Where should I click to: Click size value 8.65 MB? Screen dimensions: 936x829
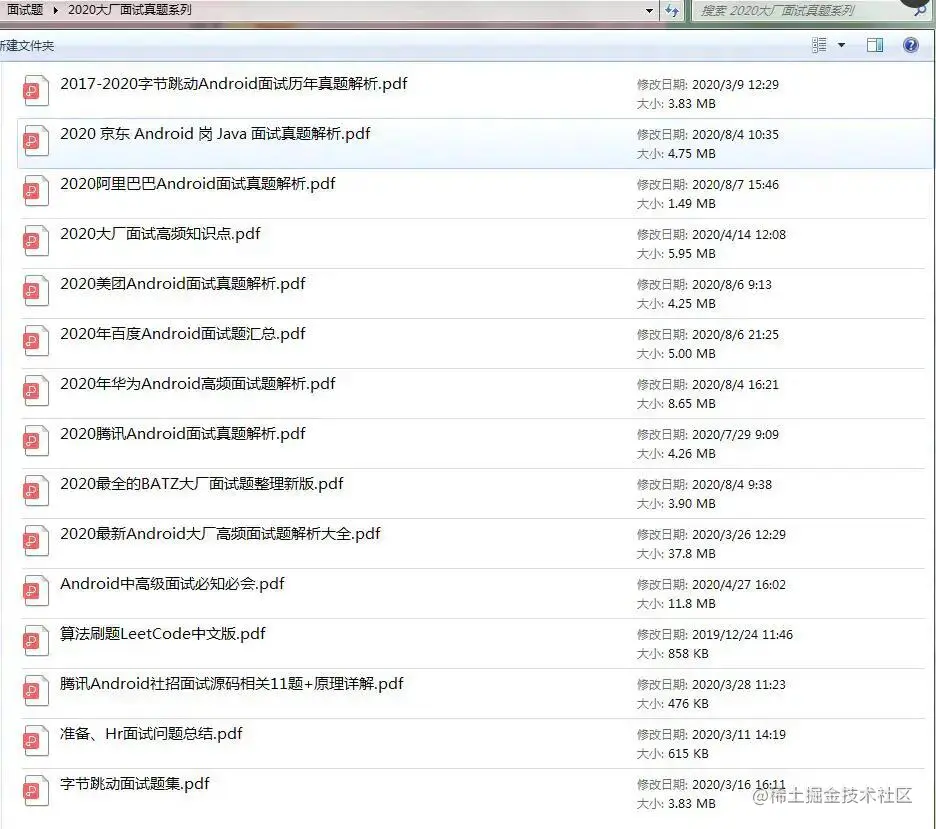pyautogui.click(x=692, y=404)
